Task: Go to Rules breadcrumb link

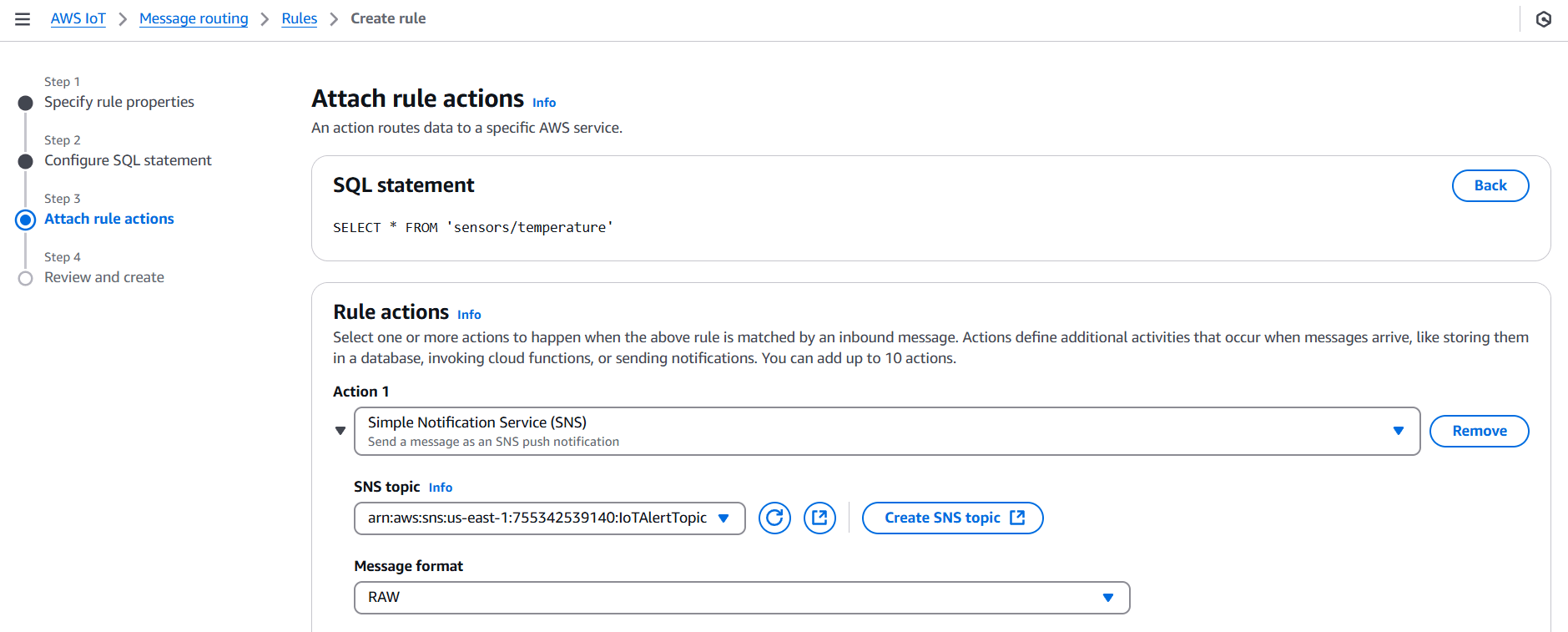Action: (300, 18)
